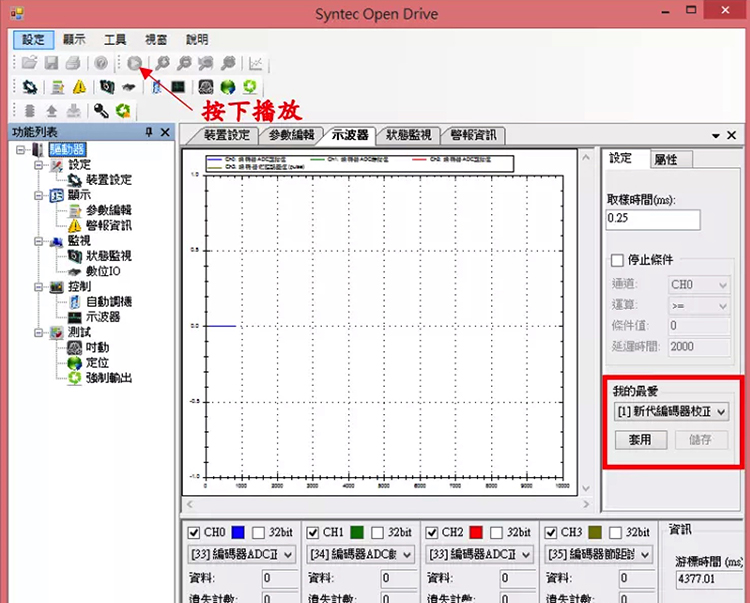Click the red CH2 color swatch
This screenshot has width=750, height=603.
[x=476, y=533]
